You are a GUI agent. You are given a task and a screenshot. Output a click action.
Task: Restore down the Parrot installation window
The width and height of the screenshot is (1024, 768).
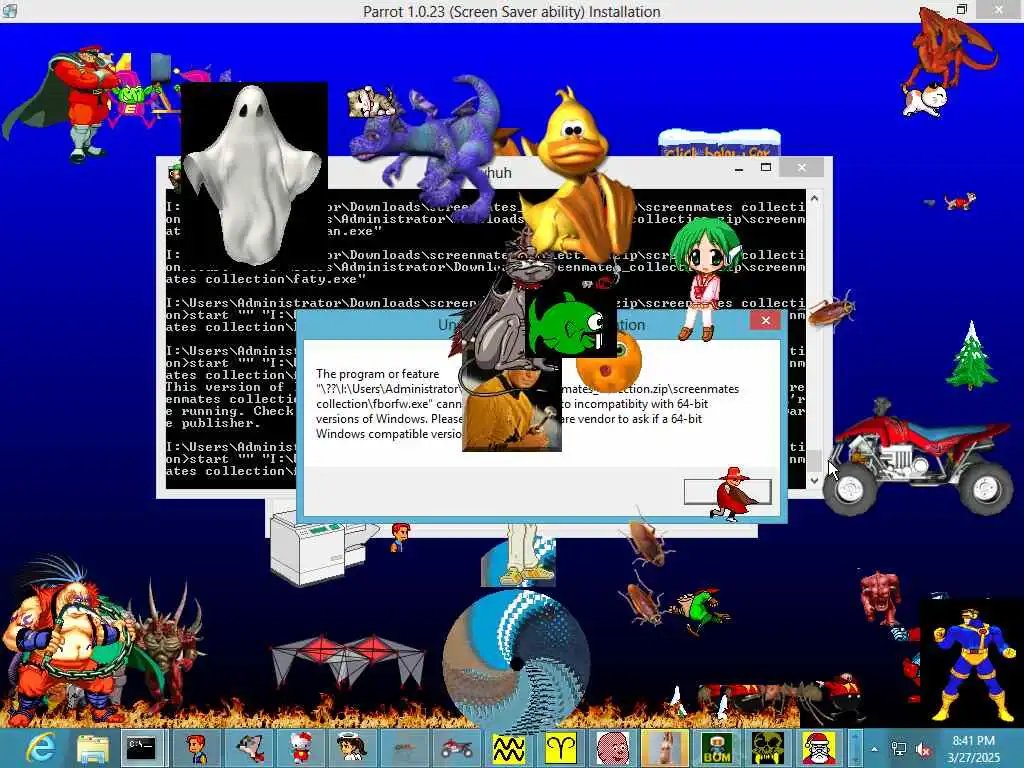[961, 9]
